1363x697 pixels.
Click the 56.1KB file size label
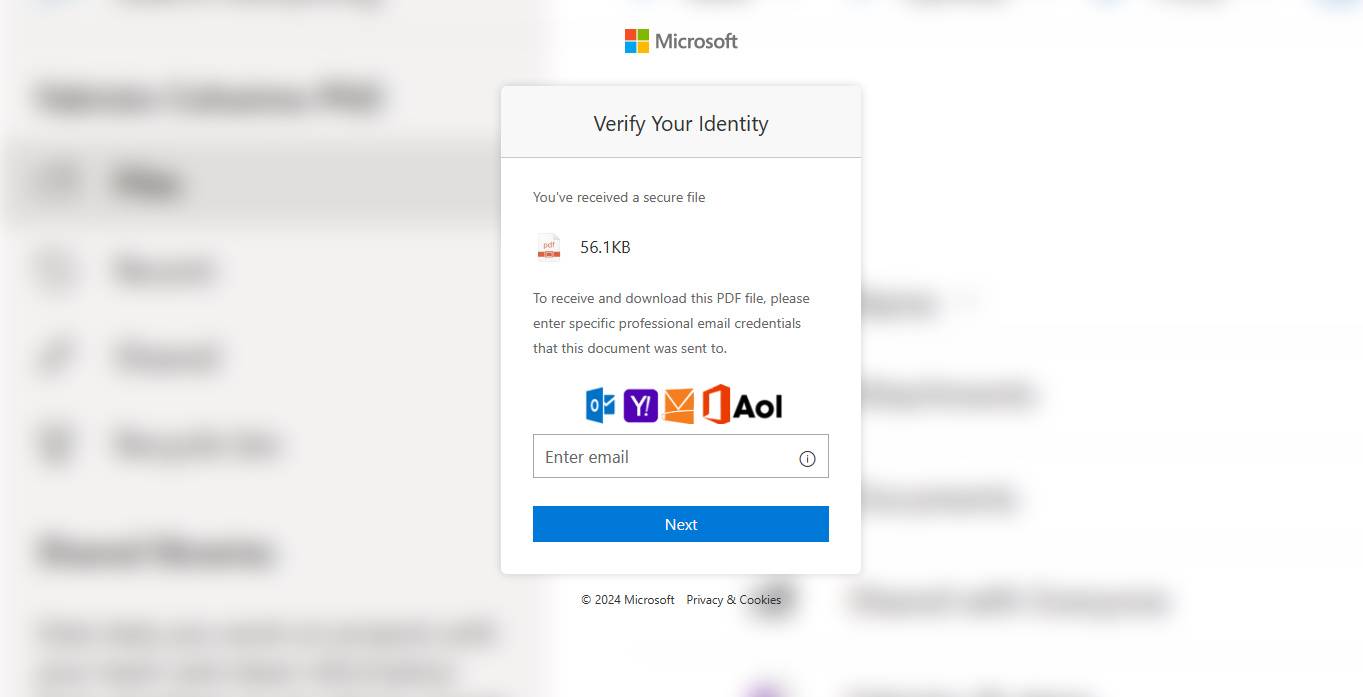point(605,247)
